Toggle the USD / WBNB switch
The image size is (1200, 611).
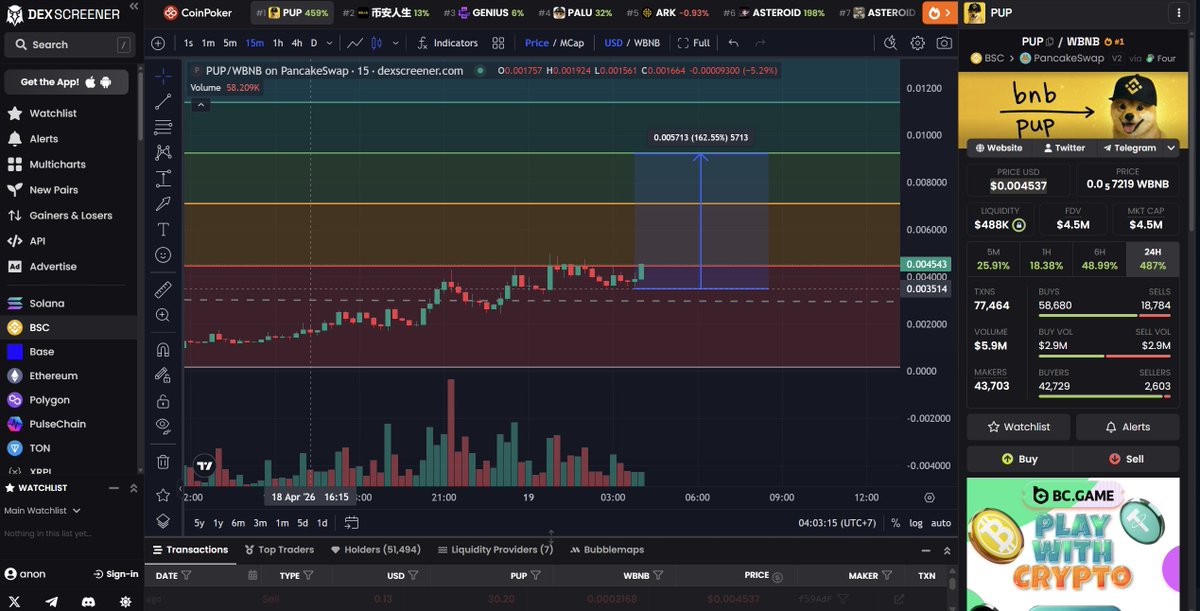point(632,43)
